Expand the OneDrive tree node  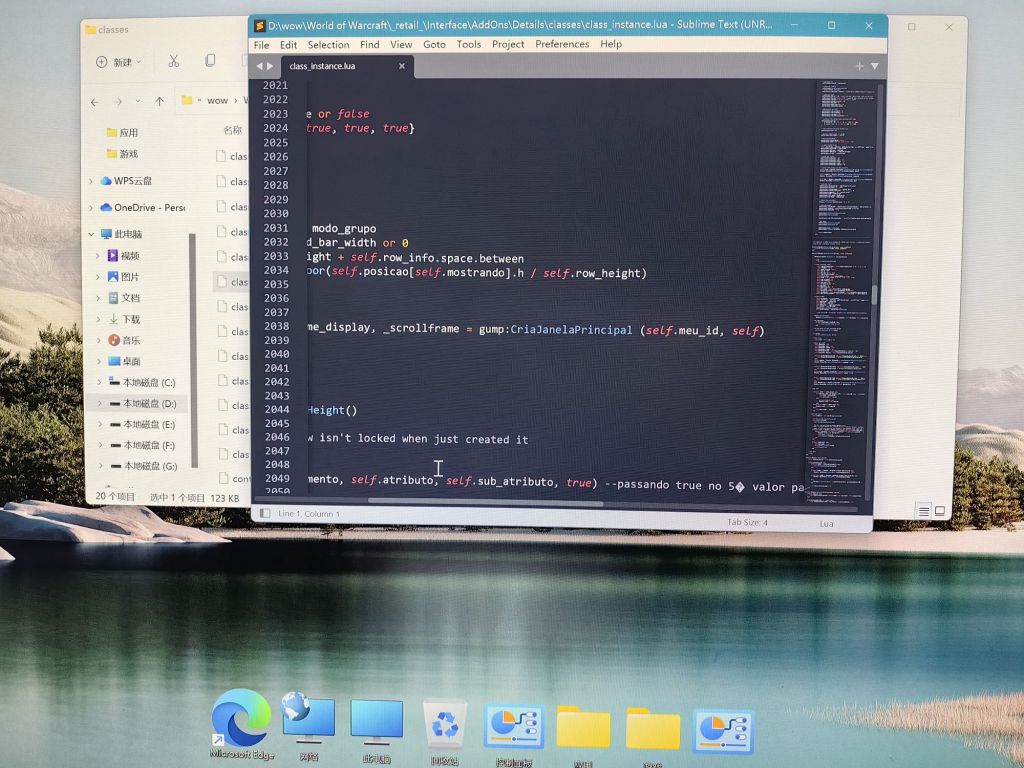[x=91, y=208]
